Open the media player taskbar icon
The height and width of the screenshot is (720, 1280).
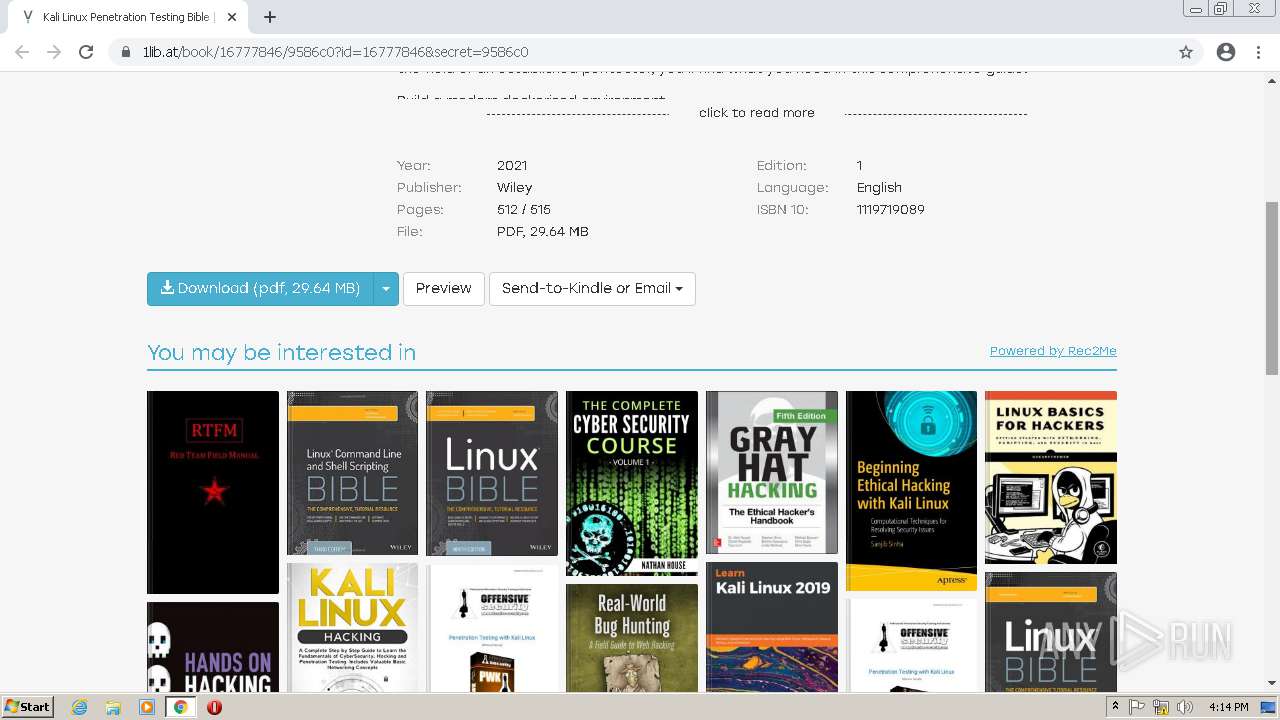(147, 707)
